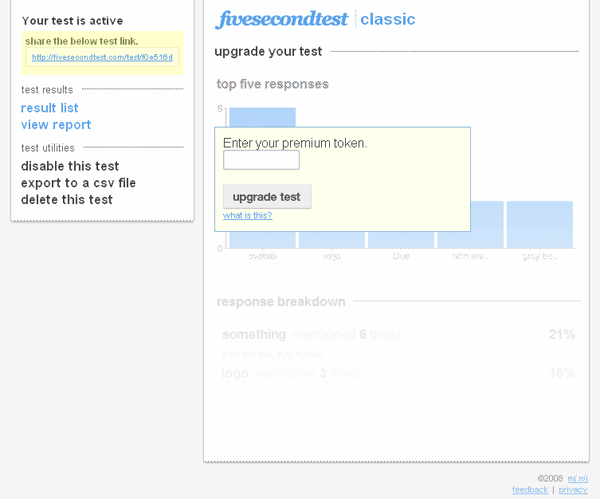Click the upgrade test button
The width and height of the screenshot is (600, 499).
click(267, 197)
